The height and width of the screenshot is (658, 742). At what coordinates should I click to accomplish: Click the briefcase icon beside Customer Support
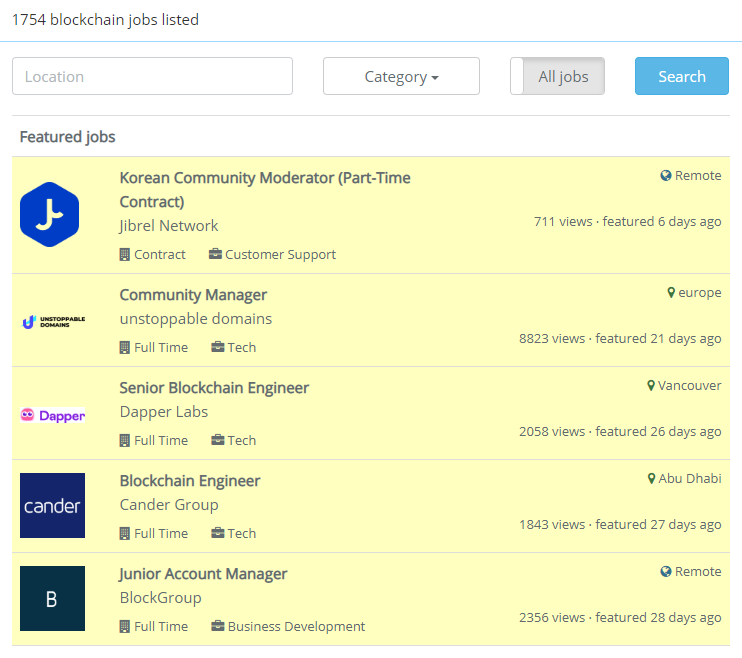[x=215, y=255]
